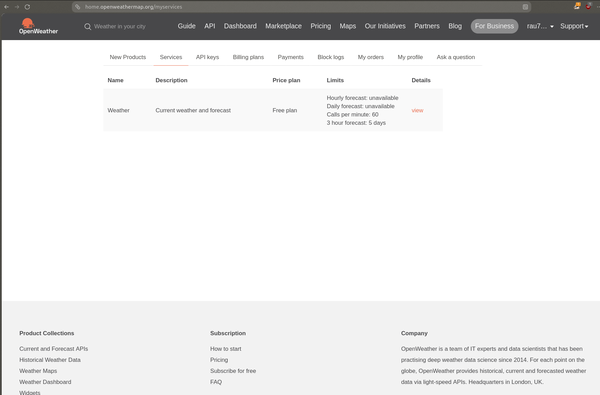The height and width of the screenshot is (395, 600).
Task: Open 'Historical Weather Data' footer link
Action: point(50,360)
